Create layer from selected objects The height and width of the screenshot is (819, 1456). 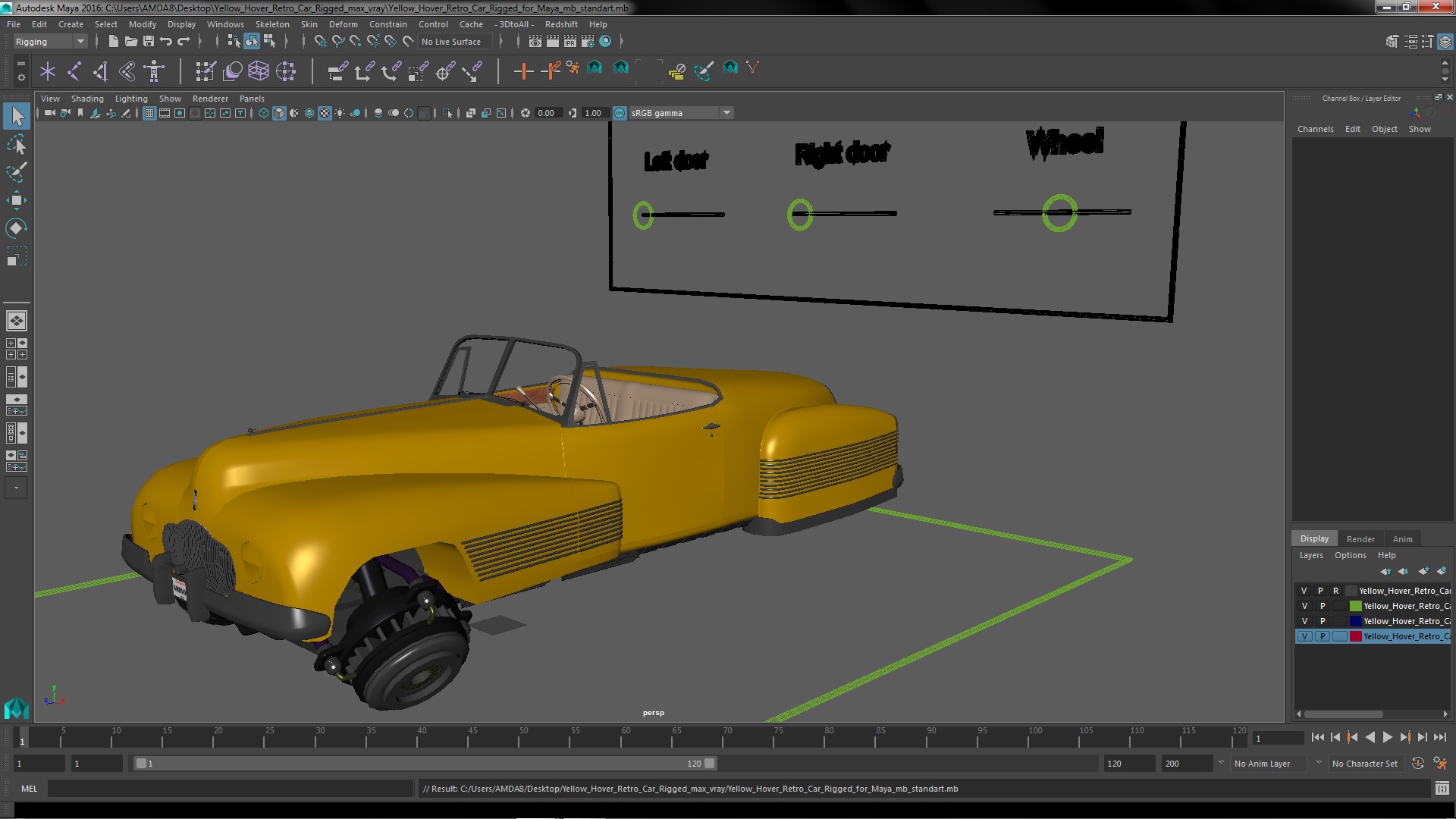click(1442, 571)
